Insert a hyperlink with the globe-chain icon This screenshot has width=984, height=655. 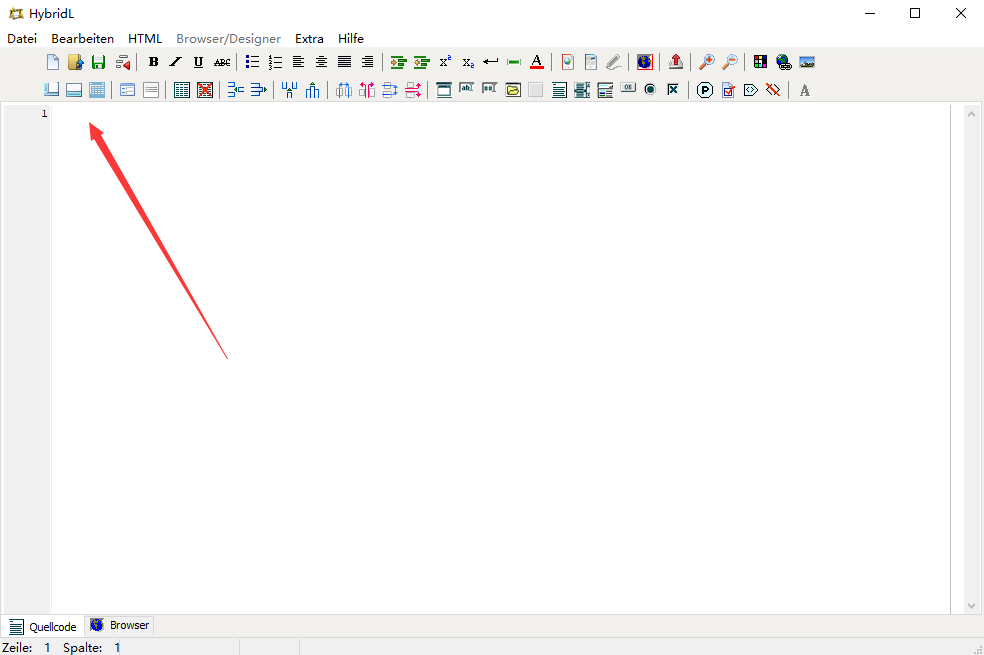[x=783, y=62]
